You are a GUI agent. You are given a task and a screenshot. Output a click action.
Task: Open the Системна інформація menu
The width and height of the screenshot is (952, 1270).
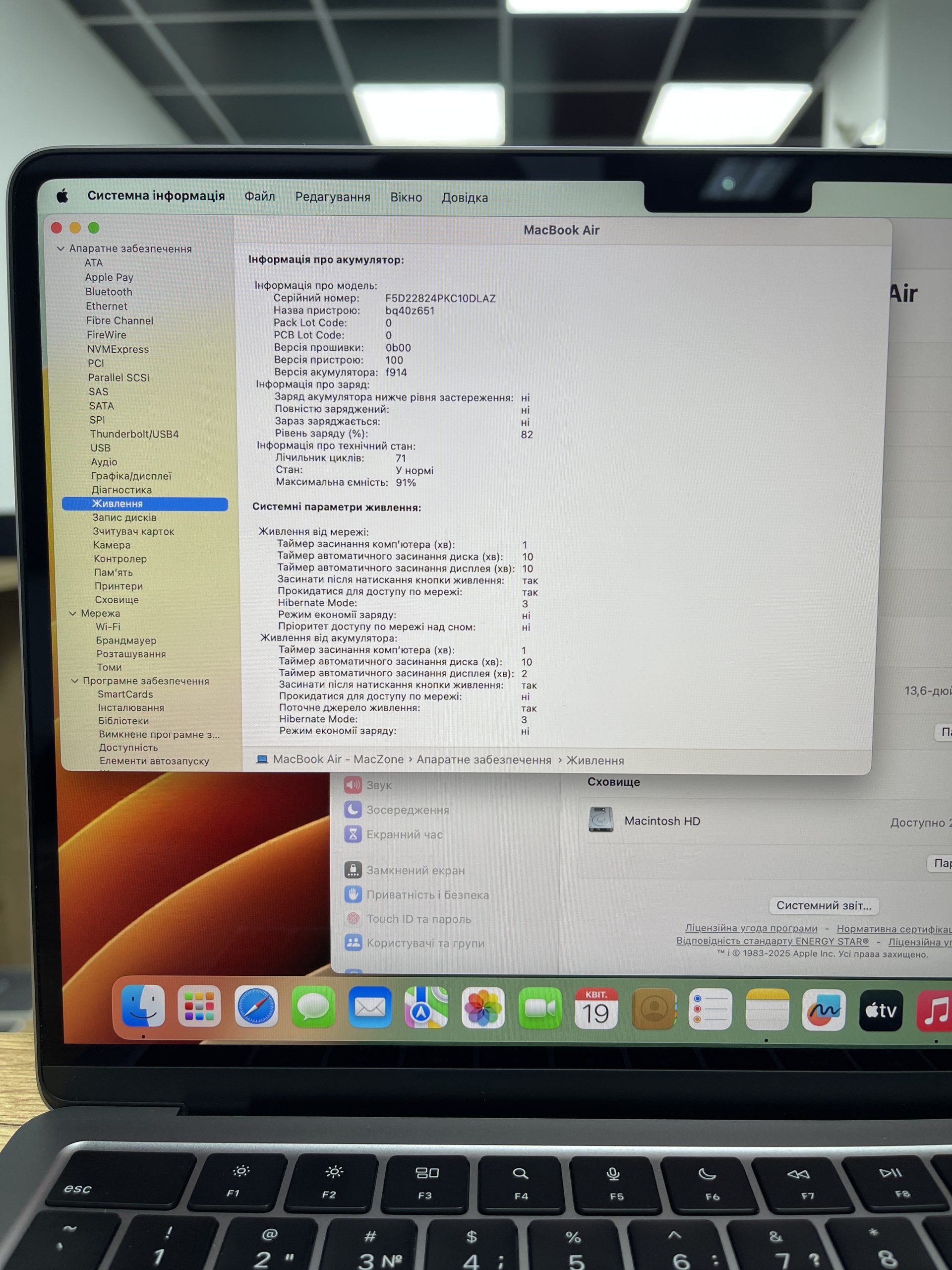[156, 196]
